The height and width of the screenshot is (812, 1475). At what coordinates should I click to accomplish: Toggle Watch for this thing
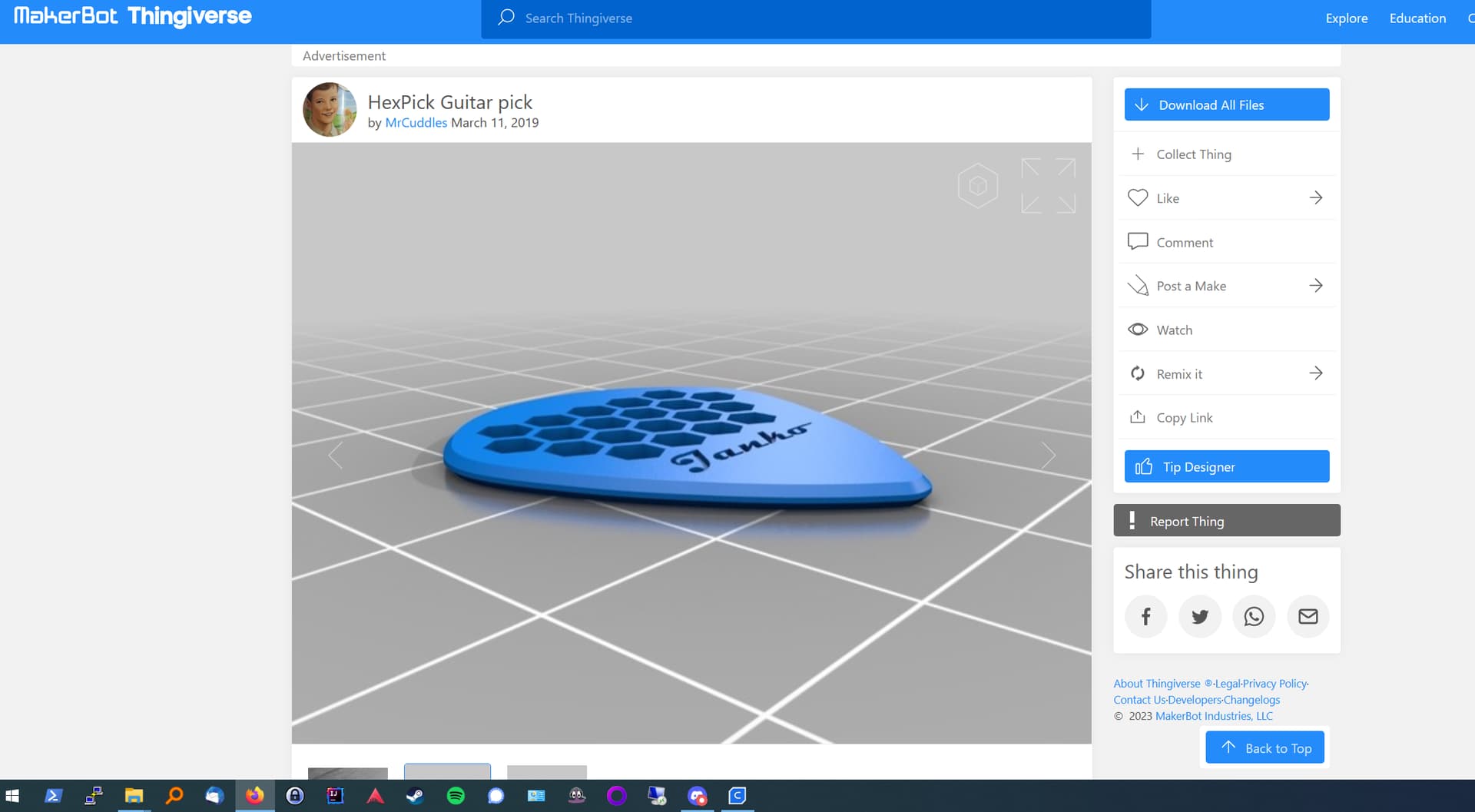click(x=1174, y=330)
